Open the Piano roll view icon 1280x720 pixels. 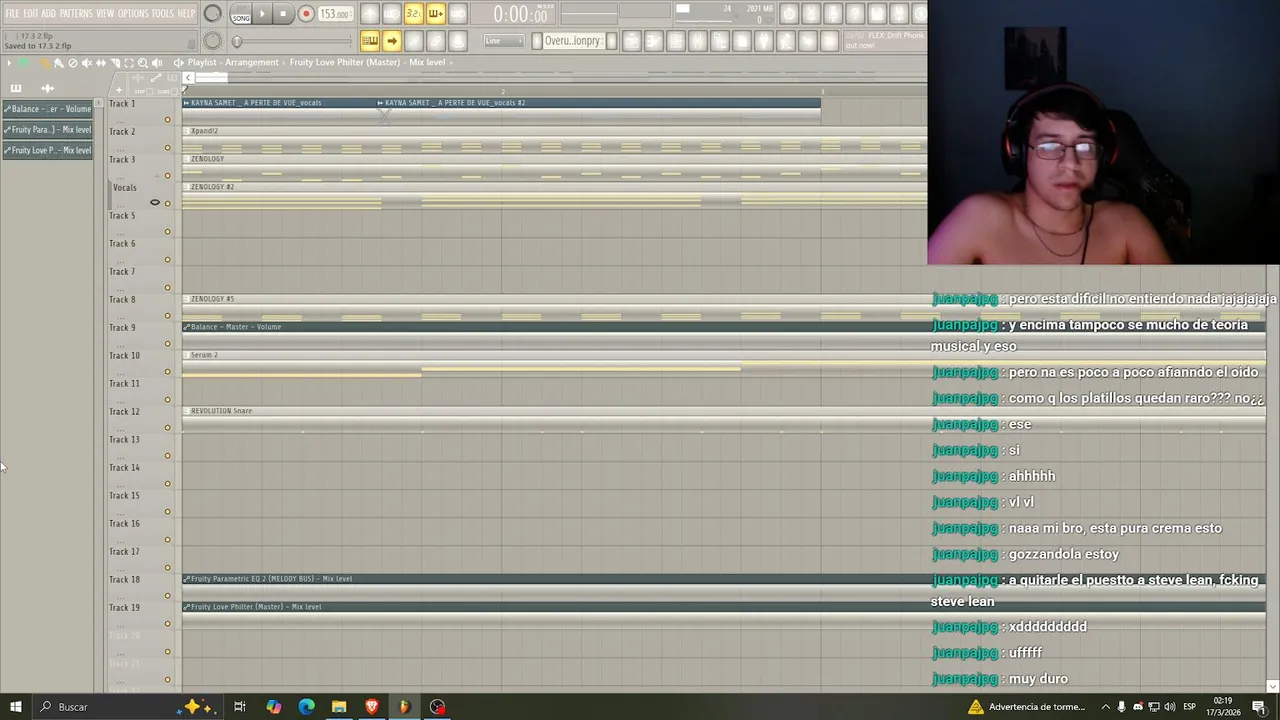[x=653, y=41]
